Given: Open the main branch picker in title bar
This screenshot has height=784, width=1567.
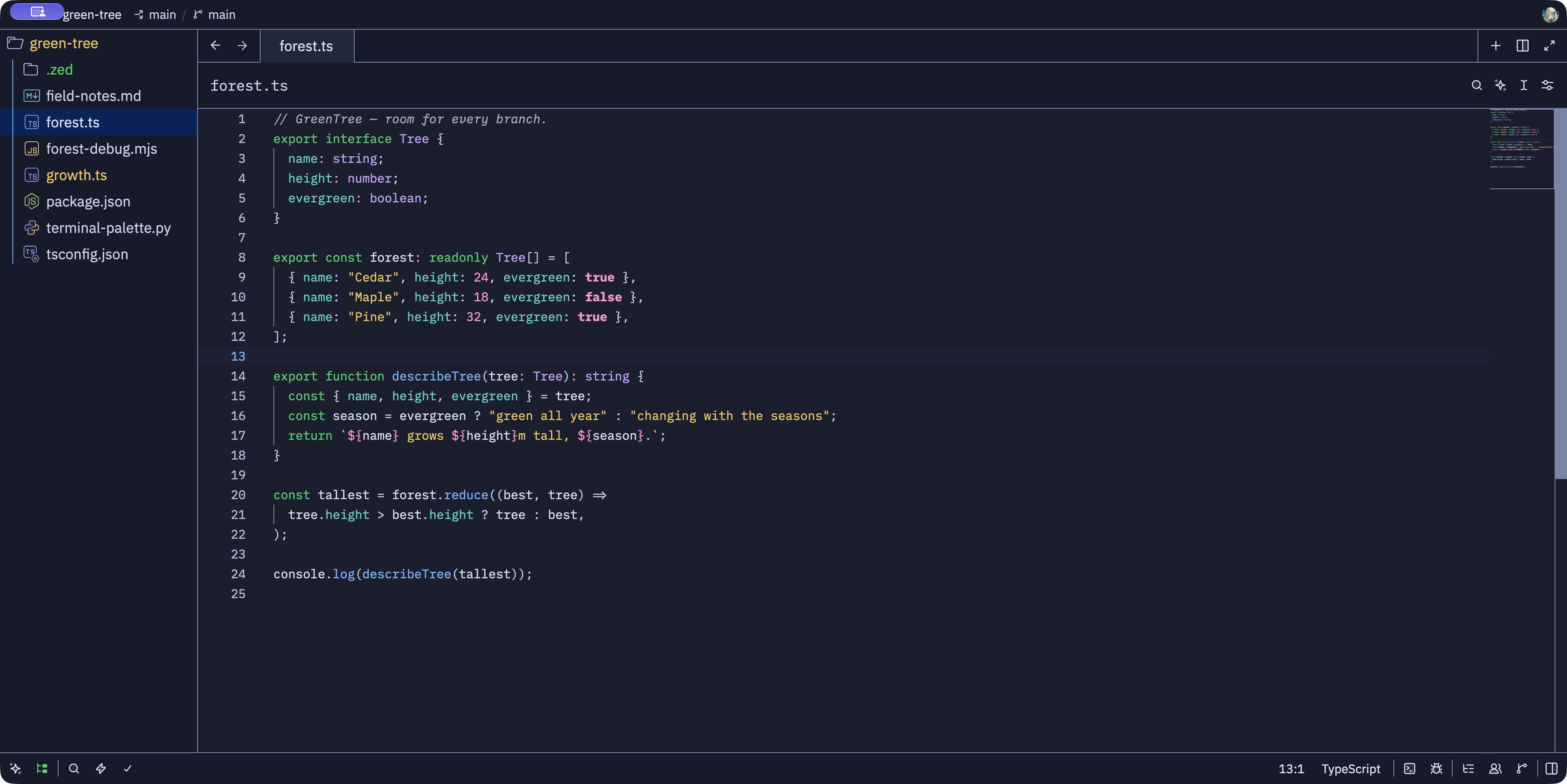Looking at the screenshot, I should (x=214, y=14).
